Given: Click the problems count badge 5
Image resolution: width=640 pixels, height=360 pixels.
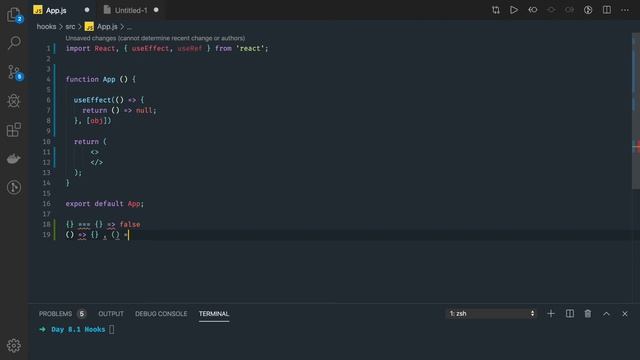Looking at the screenshot, I should [x=82, y=313].
